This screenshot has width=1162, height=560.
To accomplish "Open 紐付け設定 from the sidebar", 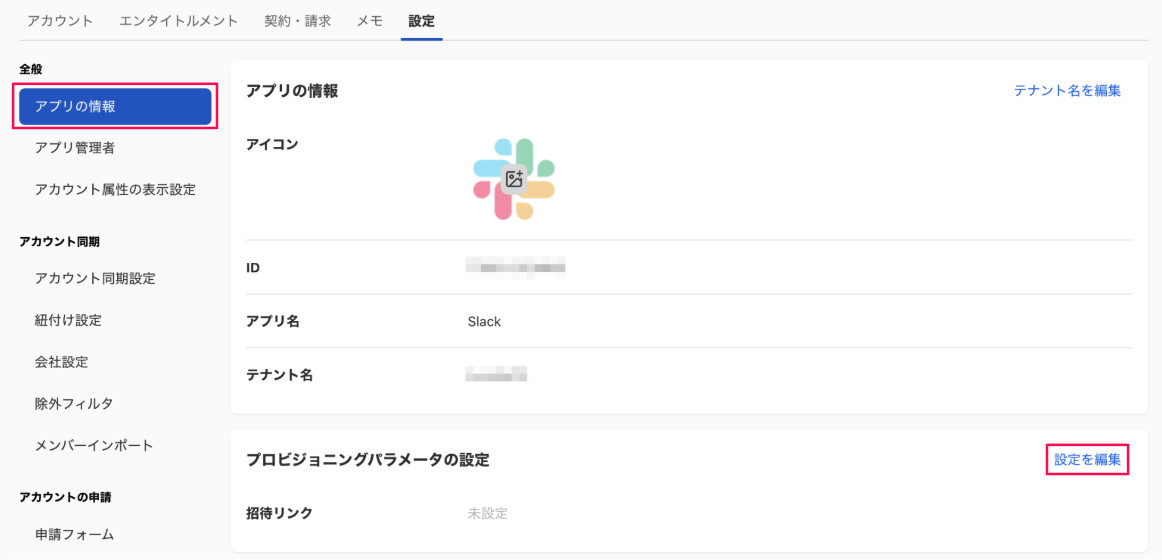I will 68,320.
